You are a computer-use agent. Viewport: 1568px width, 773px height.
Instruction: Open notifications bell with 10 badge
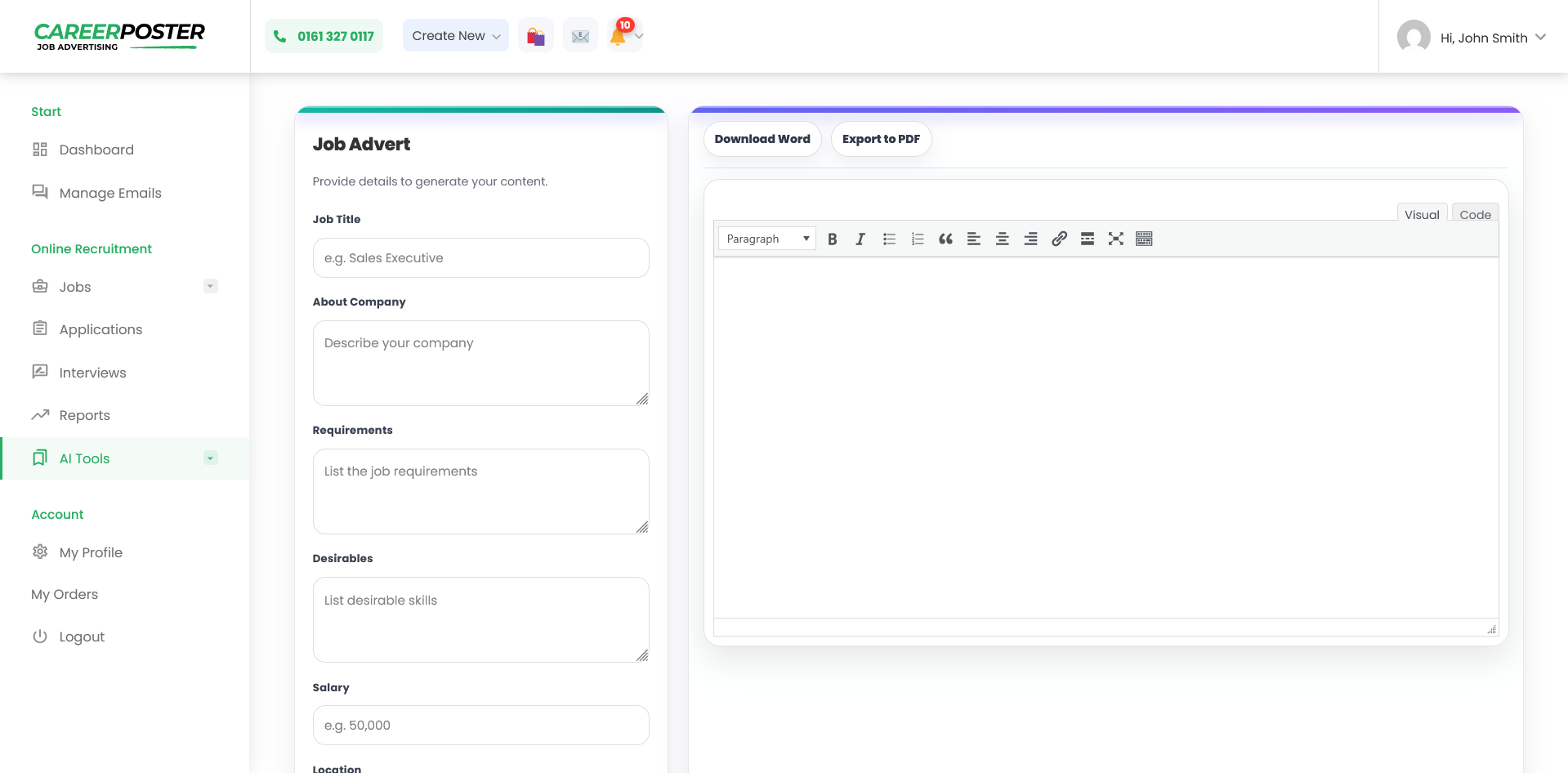coord(619,34)
